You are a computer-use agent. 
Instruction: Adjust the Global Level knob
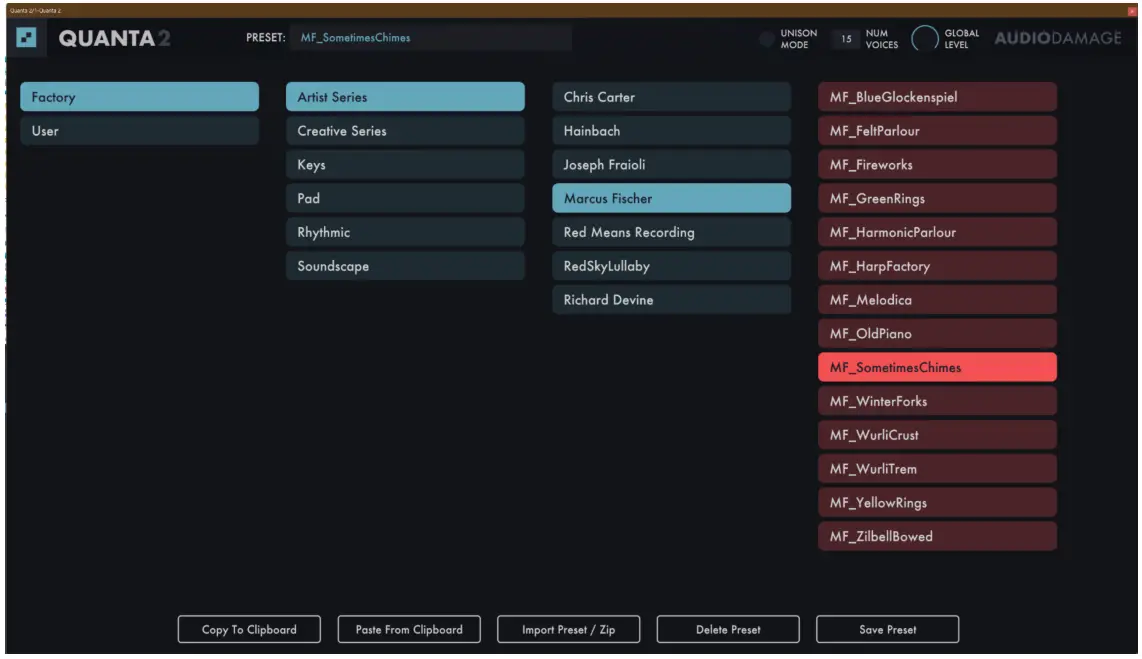pos(925,39)
